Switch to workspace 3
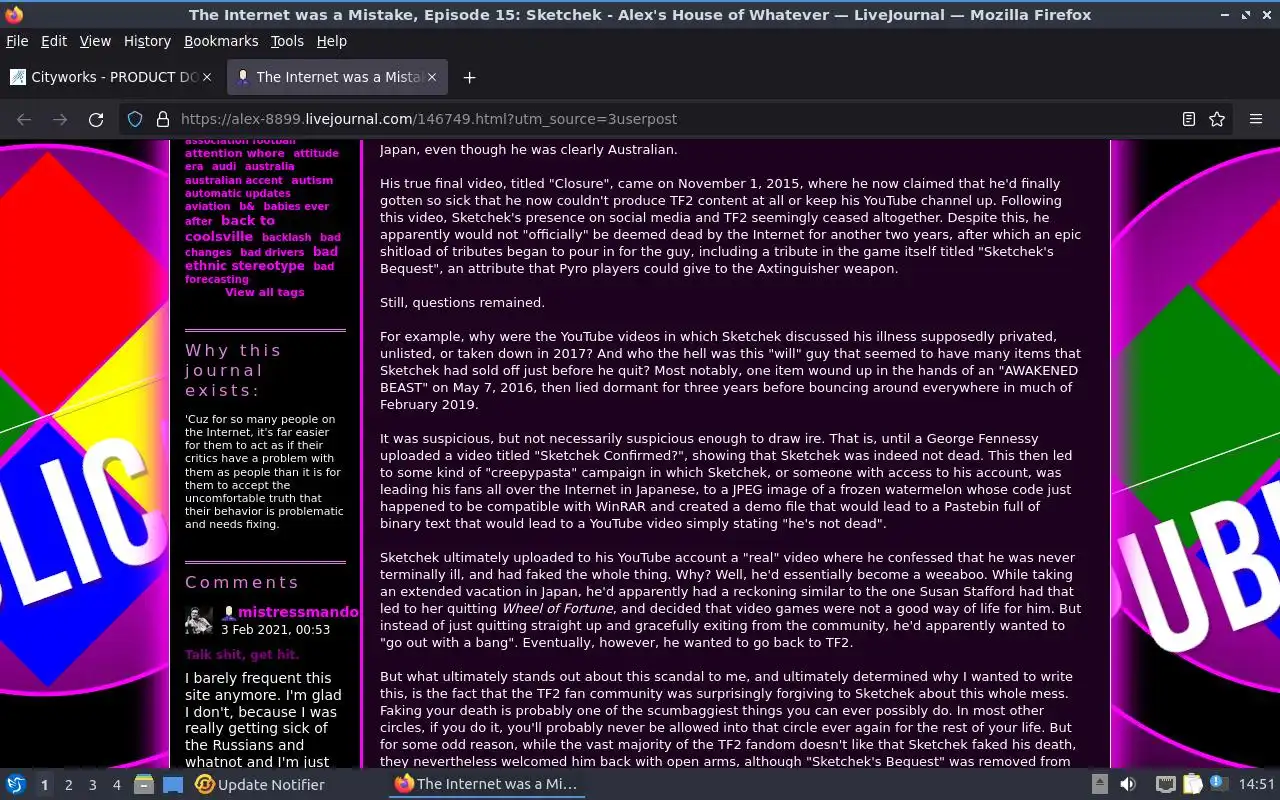1280x800 pixels. pos(93,785)
